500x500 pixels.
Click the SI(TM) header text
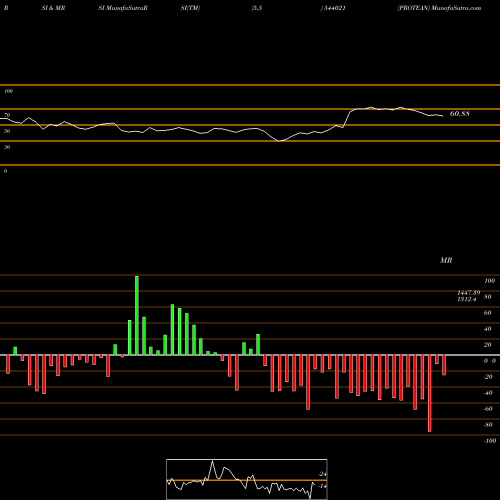(x=190, y=8)
